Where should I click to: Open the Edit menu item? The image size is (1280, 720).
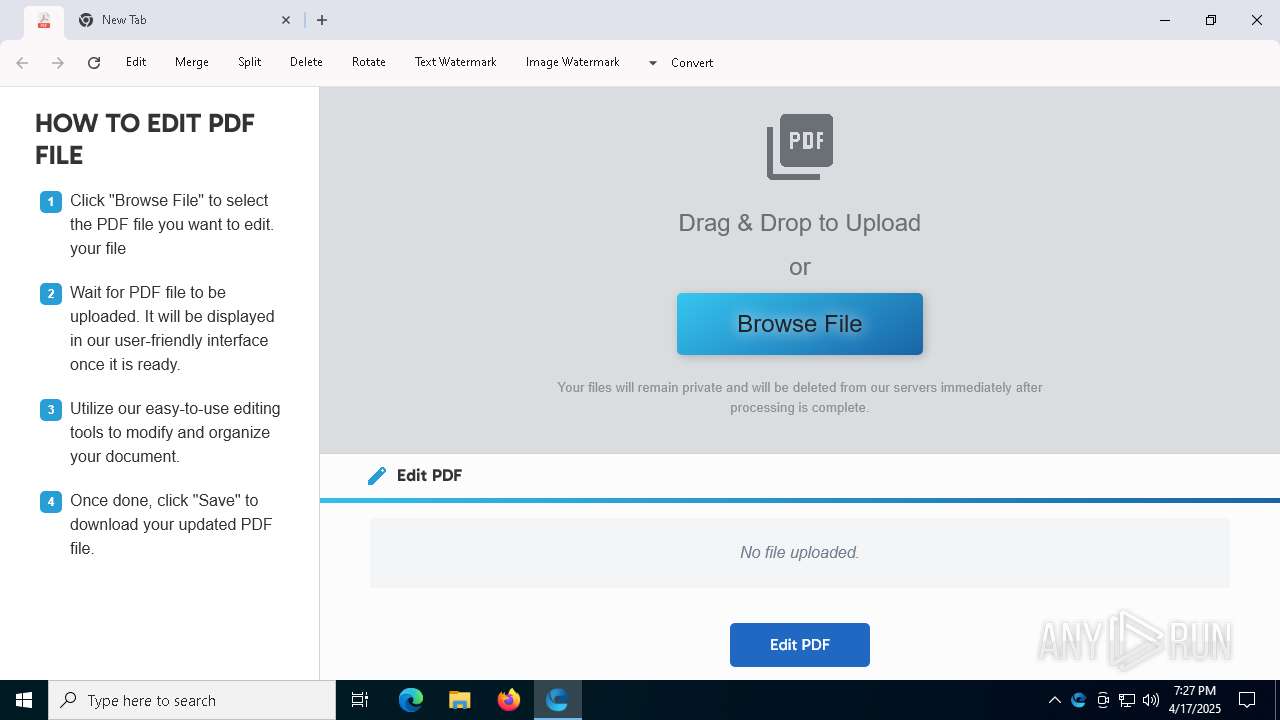coord(136,62)
